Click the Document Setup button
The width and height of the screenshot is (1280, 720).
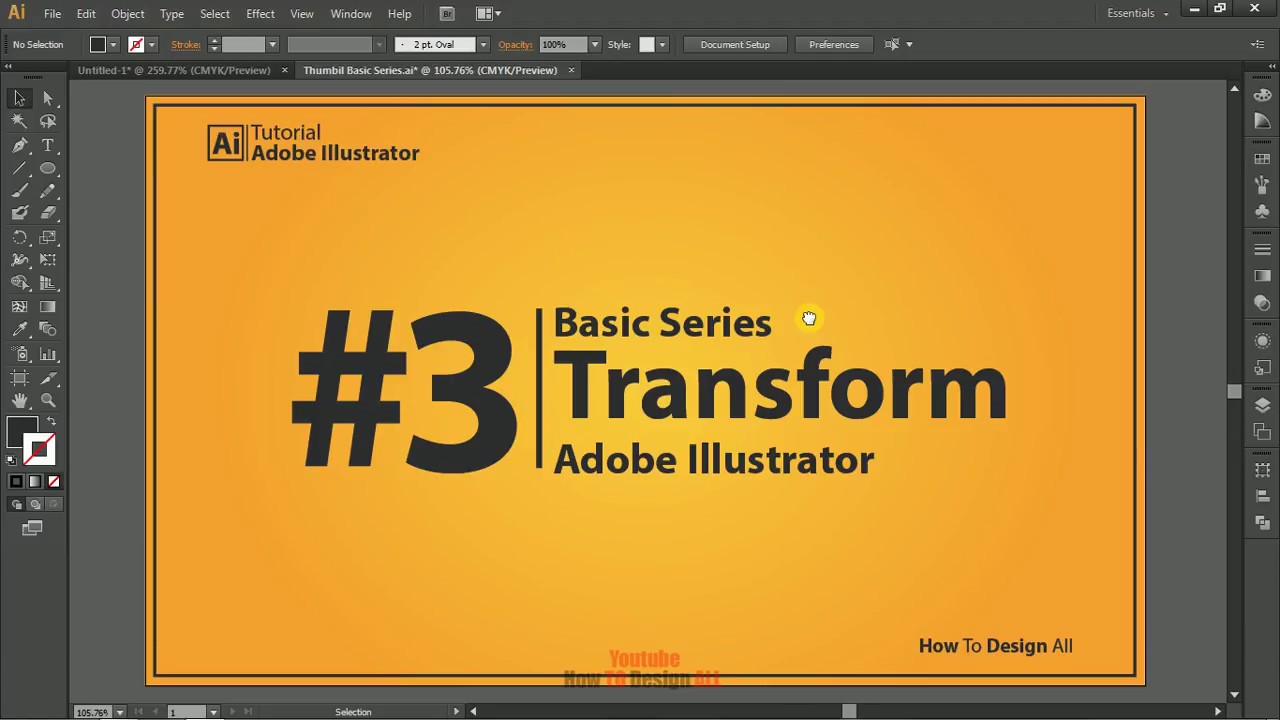click(x=735, y=44)
